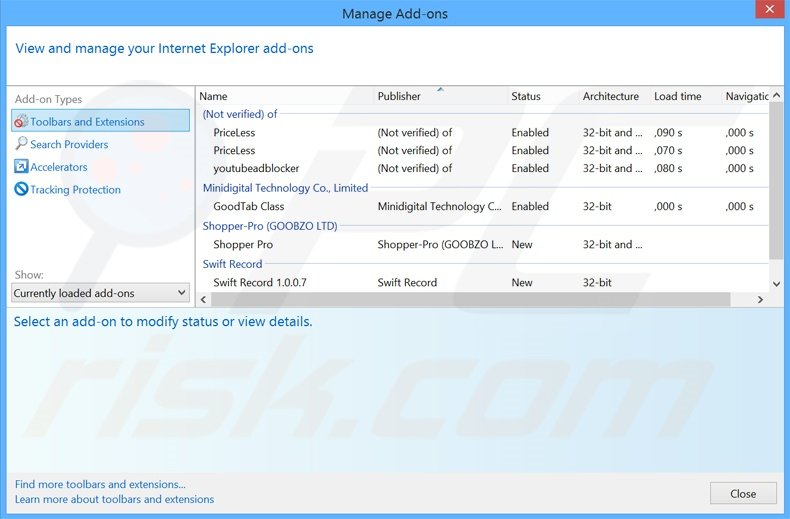Click Enabled status of youtubeadblocker
Screen dimensions: 790x519
pos(530,168)
